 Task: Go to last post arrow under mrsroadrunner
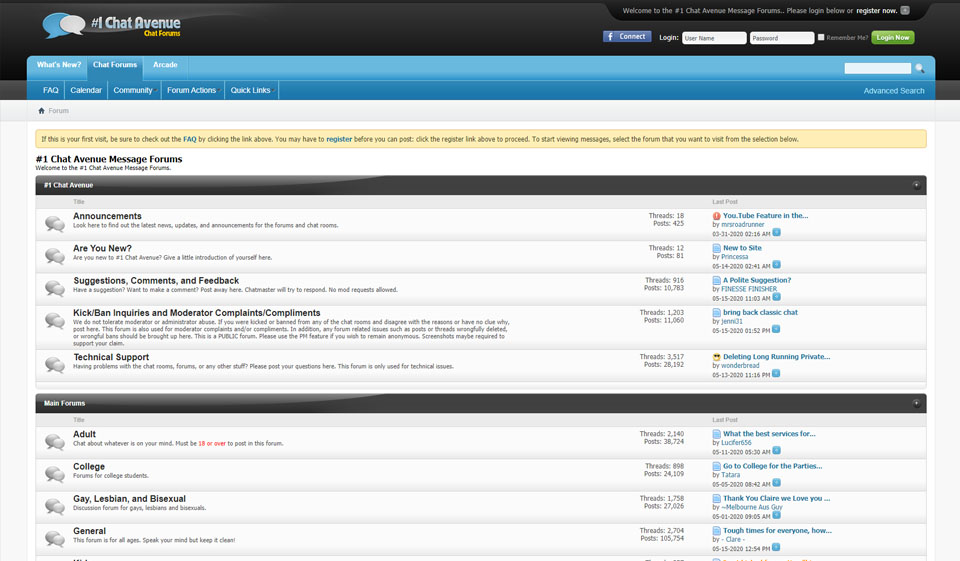pos(776,234)
